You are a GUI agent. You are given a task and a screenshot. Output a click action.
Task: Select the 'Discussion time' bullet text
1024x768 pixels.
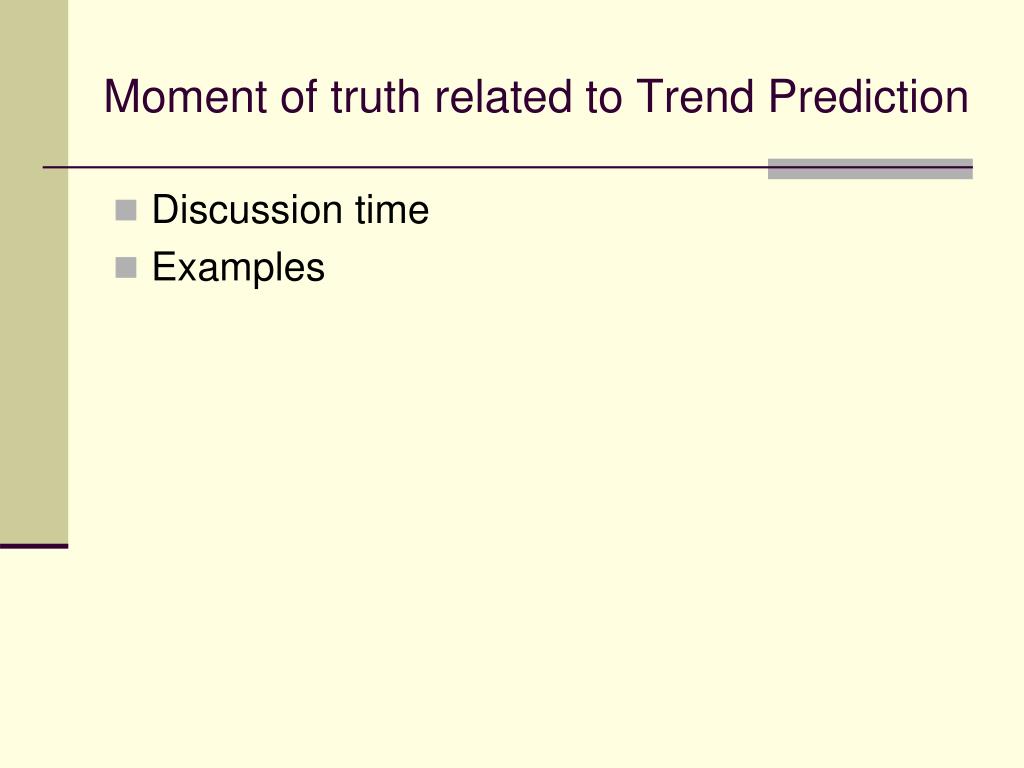pyautogui.click(x=291, y=210)
